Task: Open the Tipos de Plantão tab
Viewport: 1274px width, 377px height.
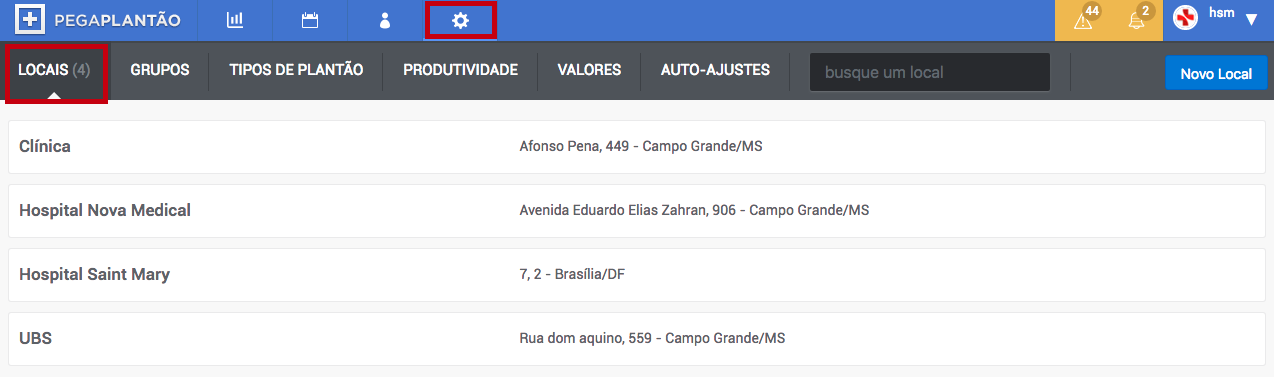Action: (296, 71)
